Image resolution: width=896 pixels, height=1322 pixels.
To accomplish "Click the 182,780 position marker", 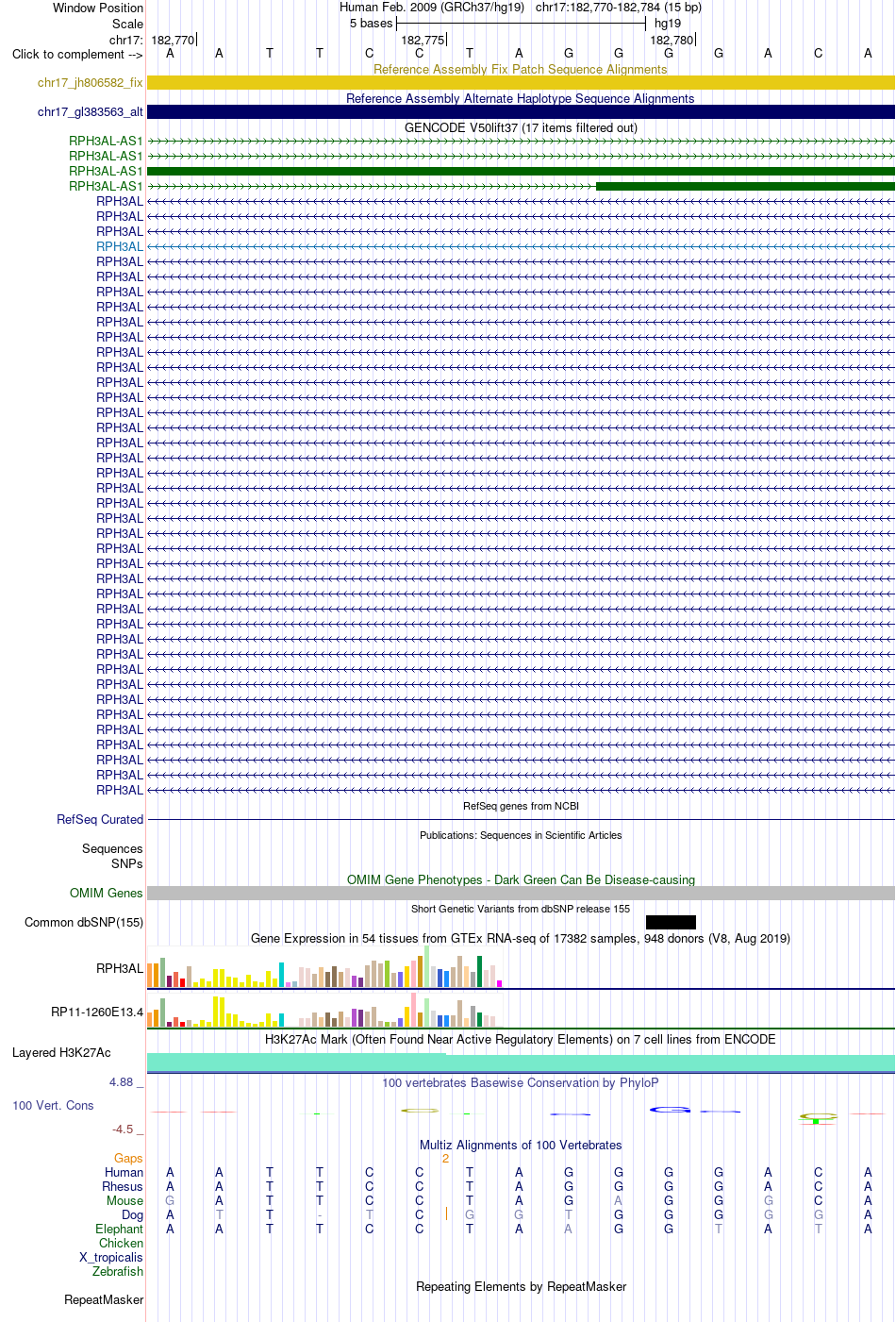I will tap(672, 40).
